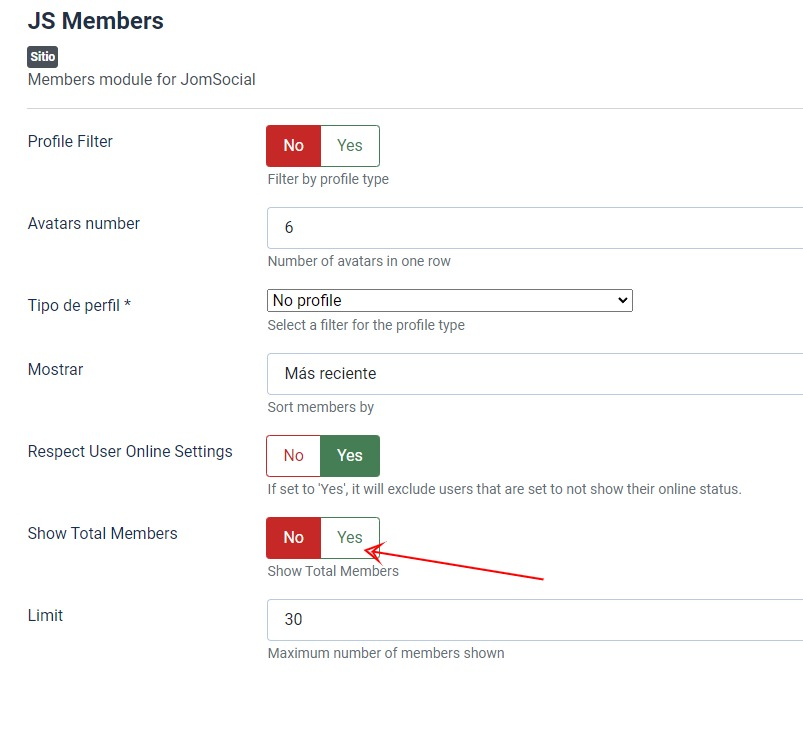Screen dimensions: 803x748
Task: Set Profile Filter to No
Action: coord(293,146)
